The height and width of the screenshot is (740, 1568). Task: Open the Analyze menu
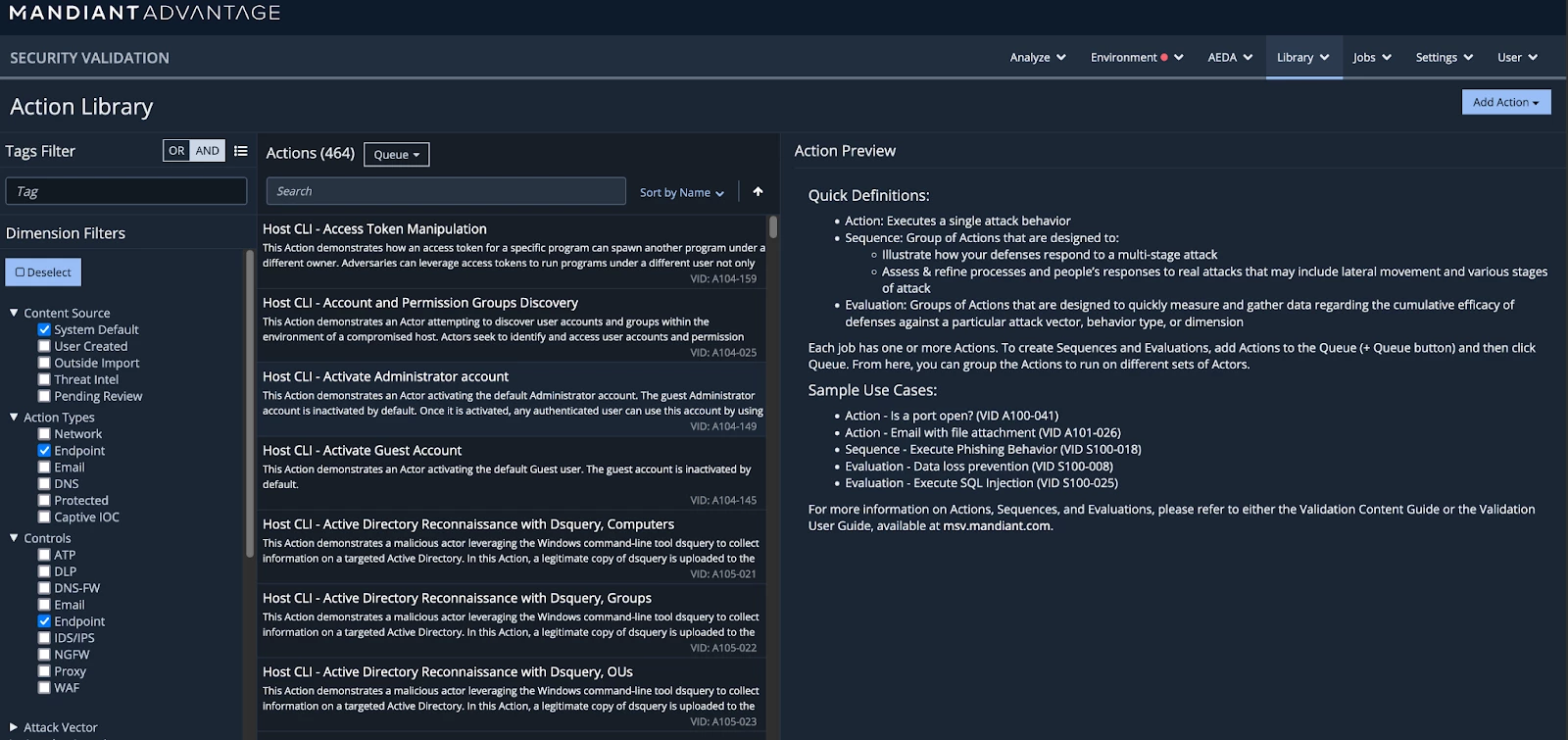(1038, 58)
